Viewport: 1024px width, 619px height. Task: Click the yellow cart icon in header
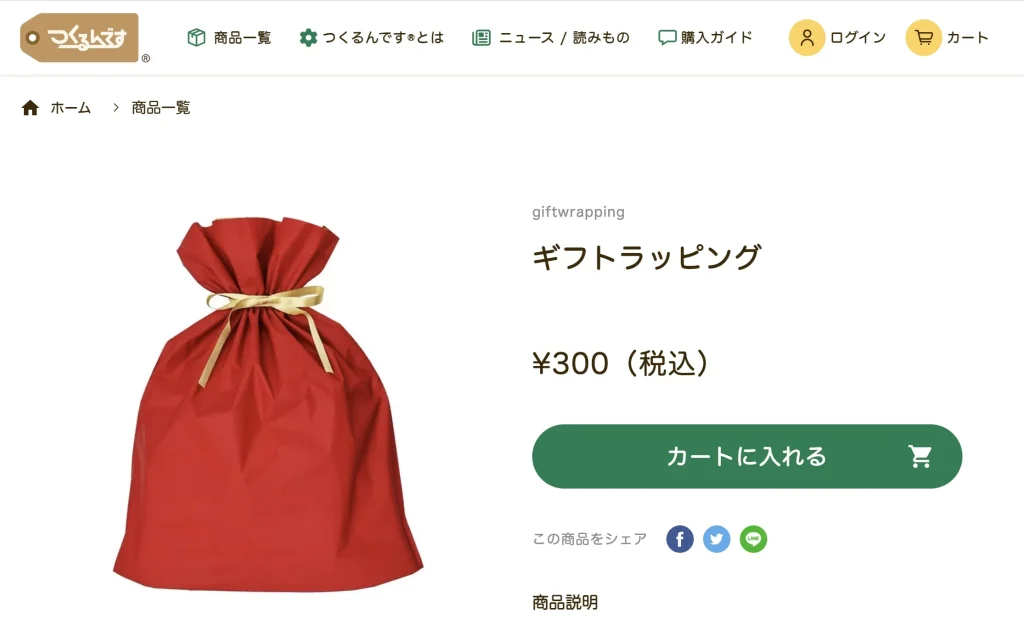923,37
